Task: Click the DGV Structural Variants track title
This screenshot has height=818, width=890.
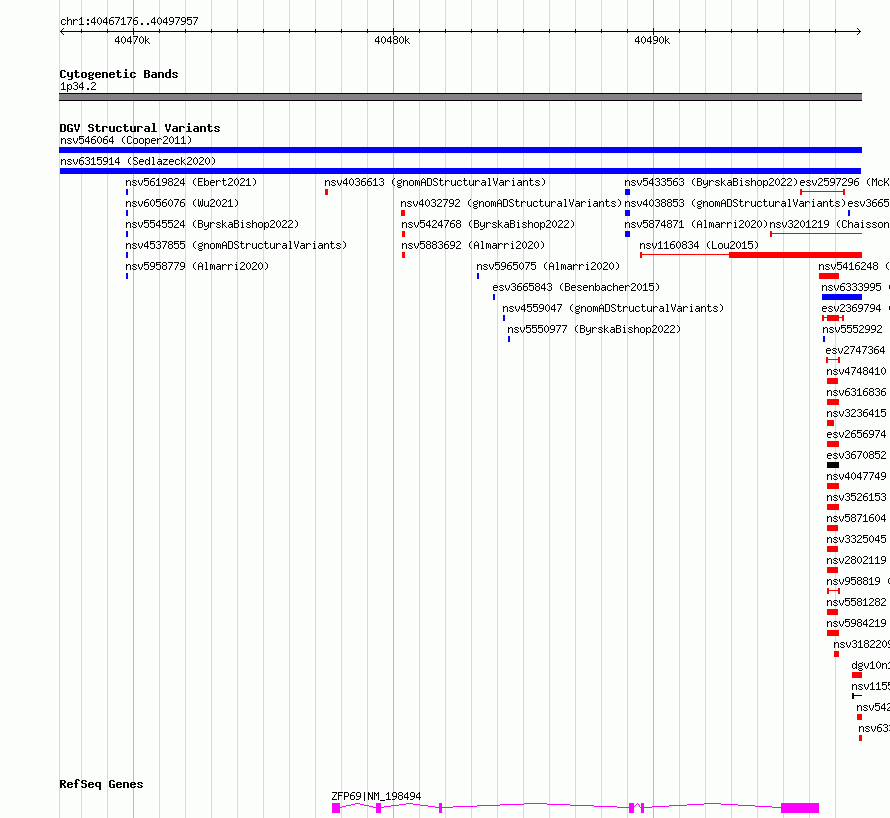Action: point(140,128)
